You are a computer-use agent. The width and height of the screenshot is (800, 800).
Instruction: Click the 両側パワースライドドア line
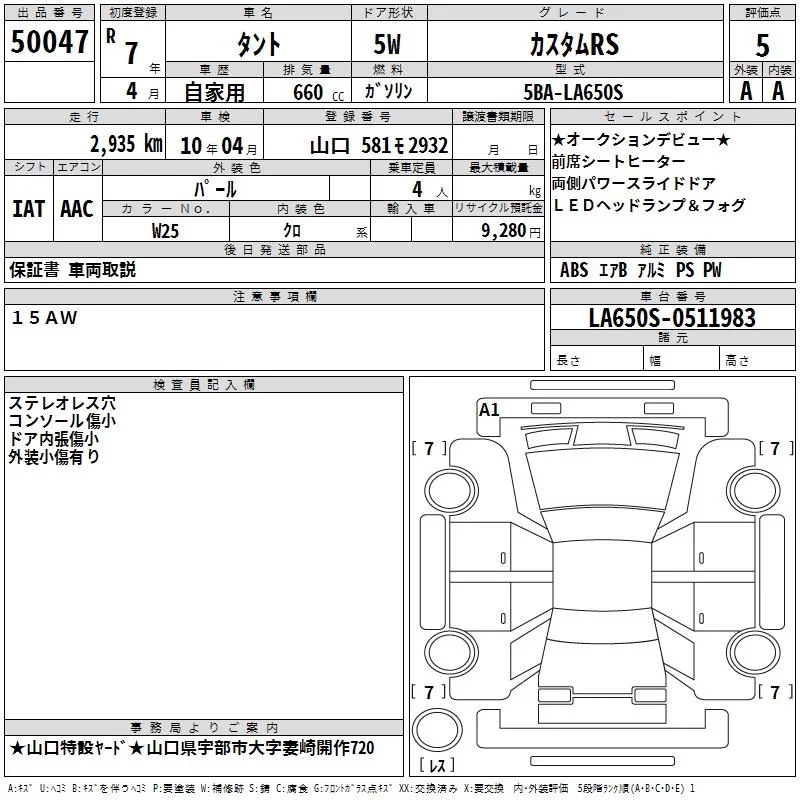(x=634, y=183)
